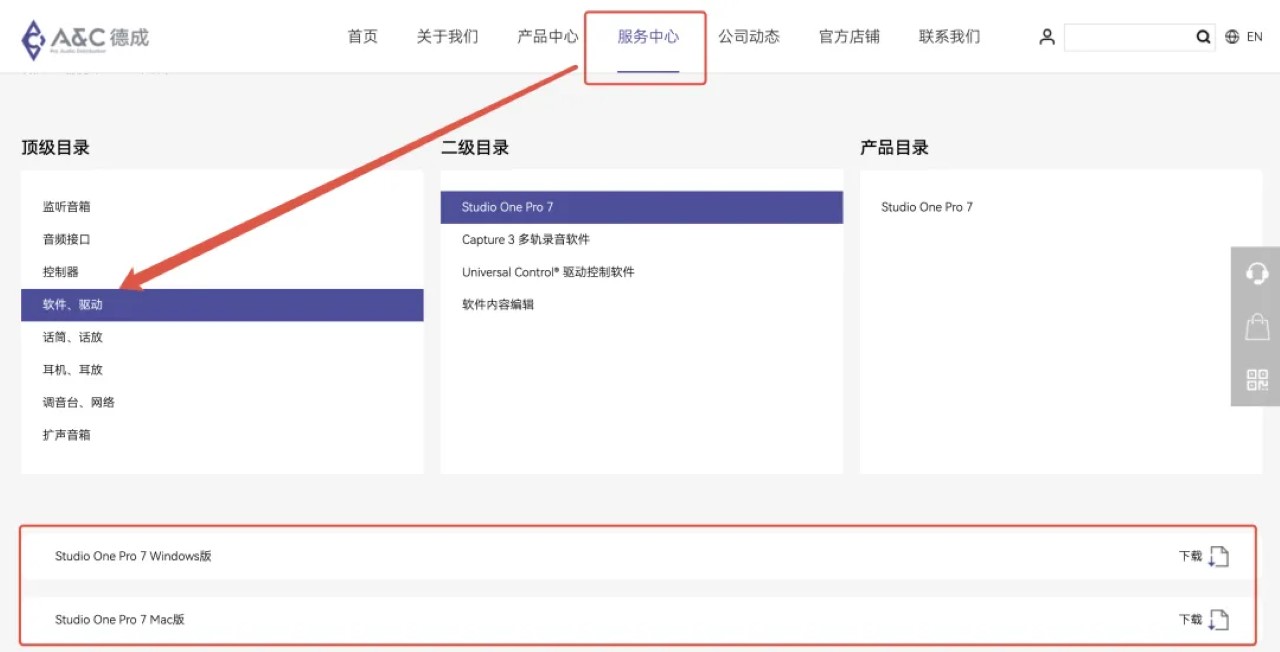The height and width of the screenshot is (652, 1280).
Task: Select Studio One Pro 7 in 二级目录
Action: (642, 207)
